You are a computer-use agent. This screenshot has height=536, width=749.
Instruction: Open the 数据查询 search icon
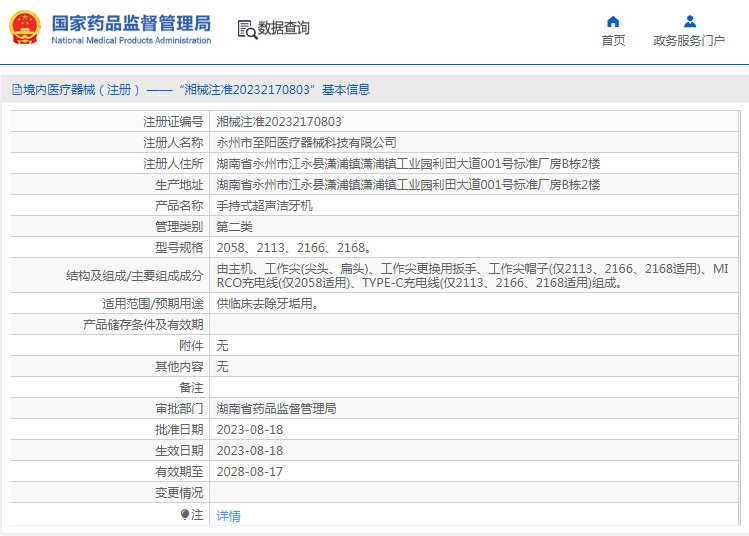(247, 29)
